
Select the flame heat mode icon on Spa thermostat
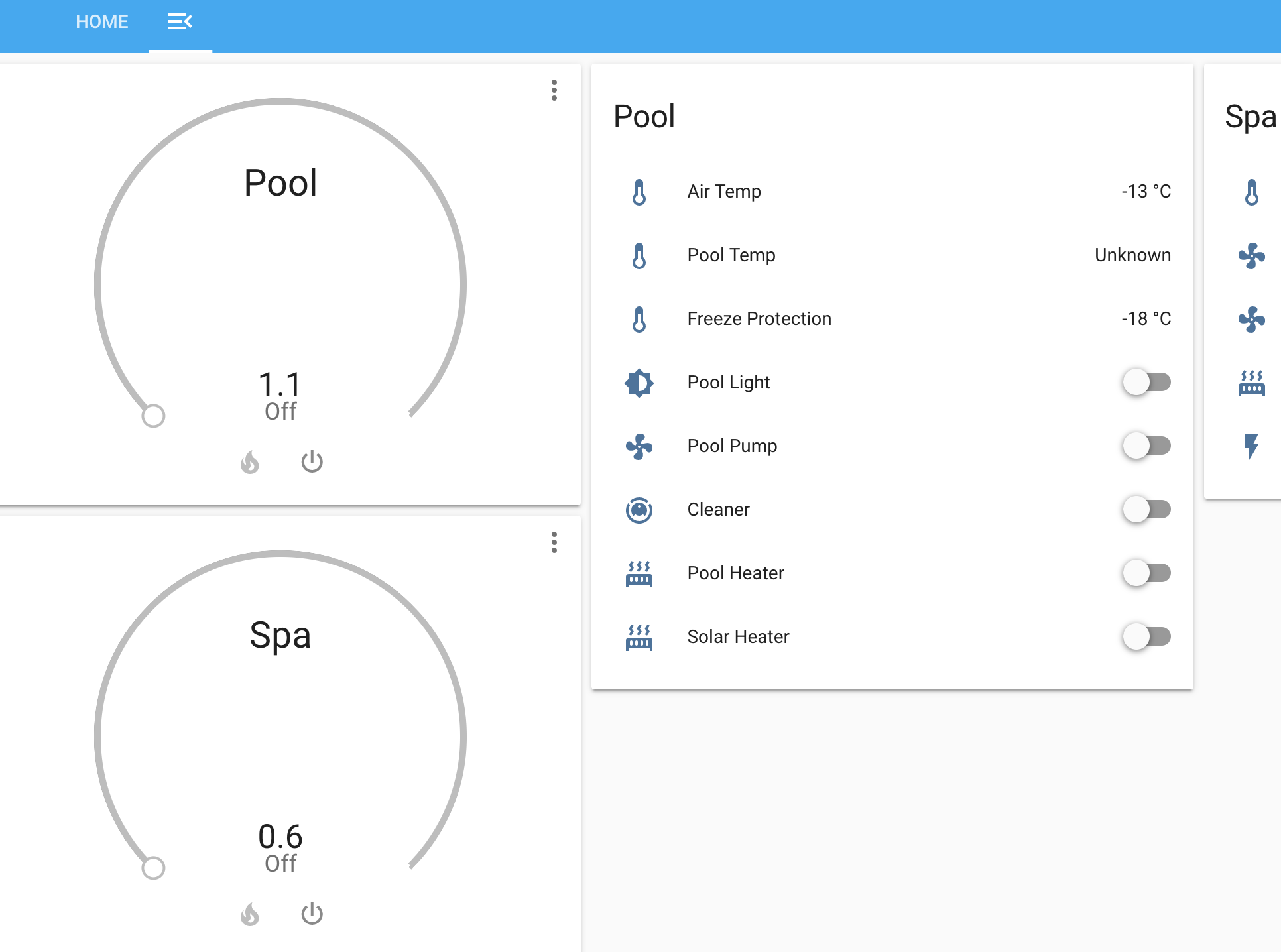coord(250,914)
